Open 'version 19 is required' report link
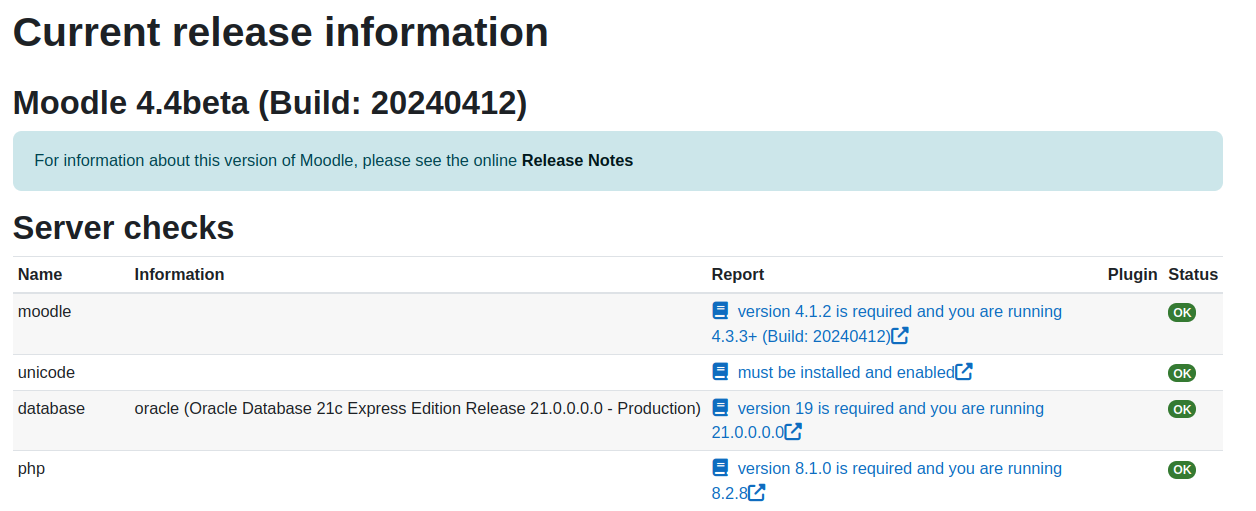 coord(878,420)
